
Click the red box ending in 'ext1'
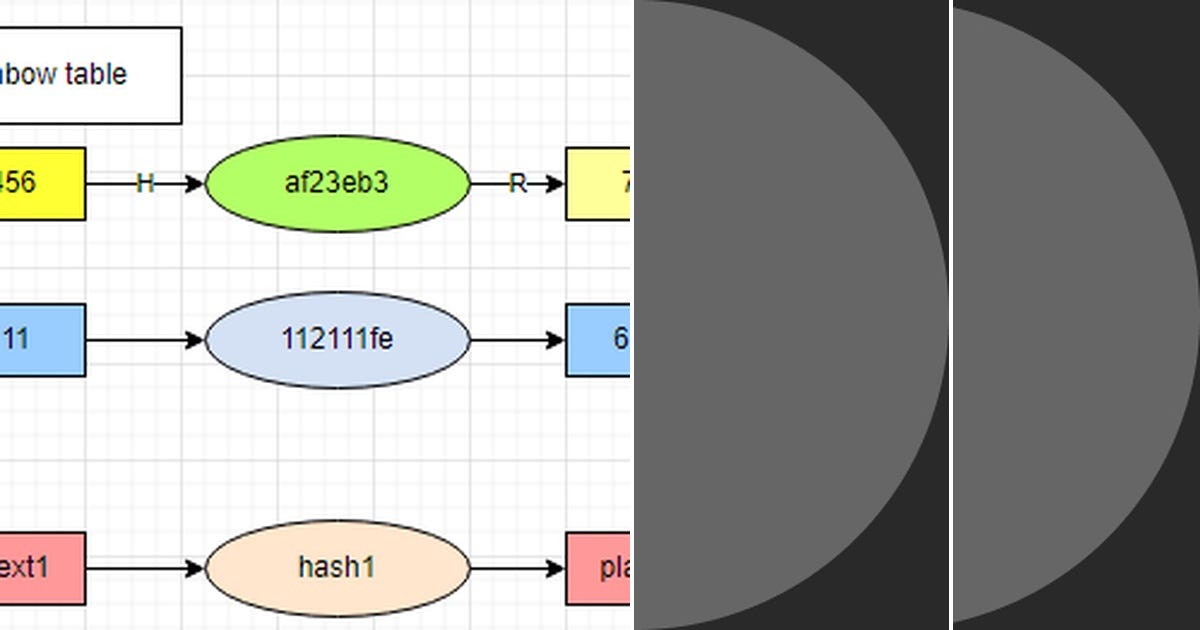40,567
